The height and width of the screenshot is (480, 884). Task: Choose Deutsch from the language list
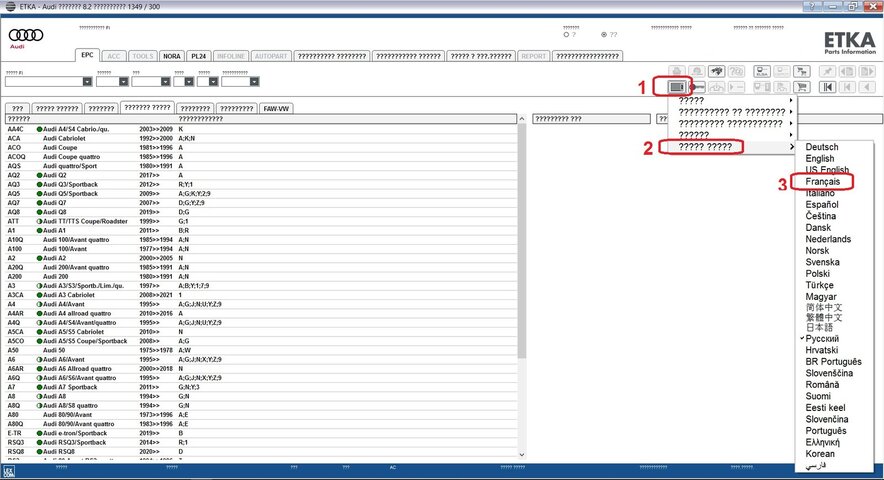point(821,147)
